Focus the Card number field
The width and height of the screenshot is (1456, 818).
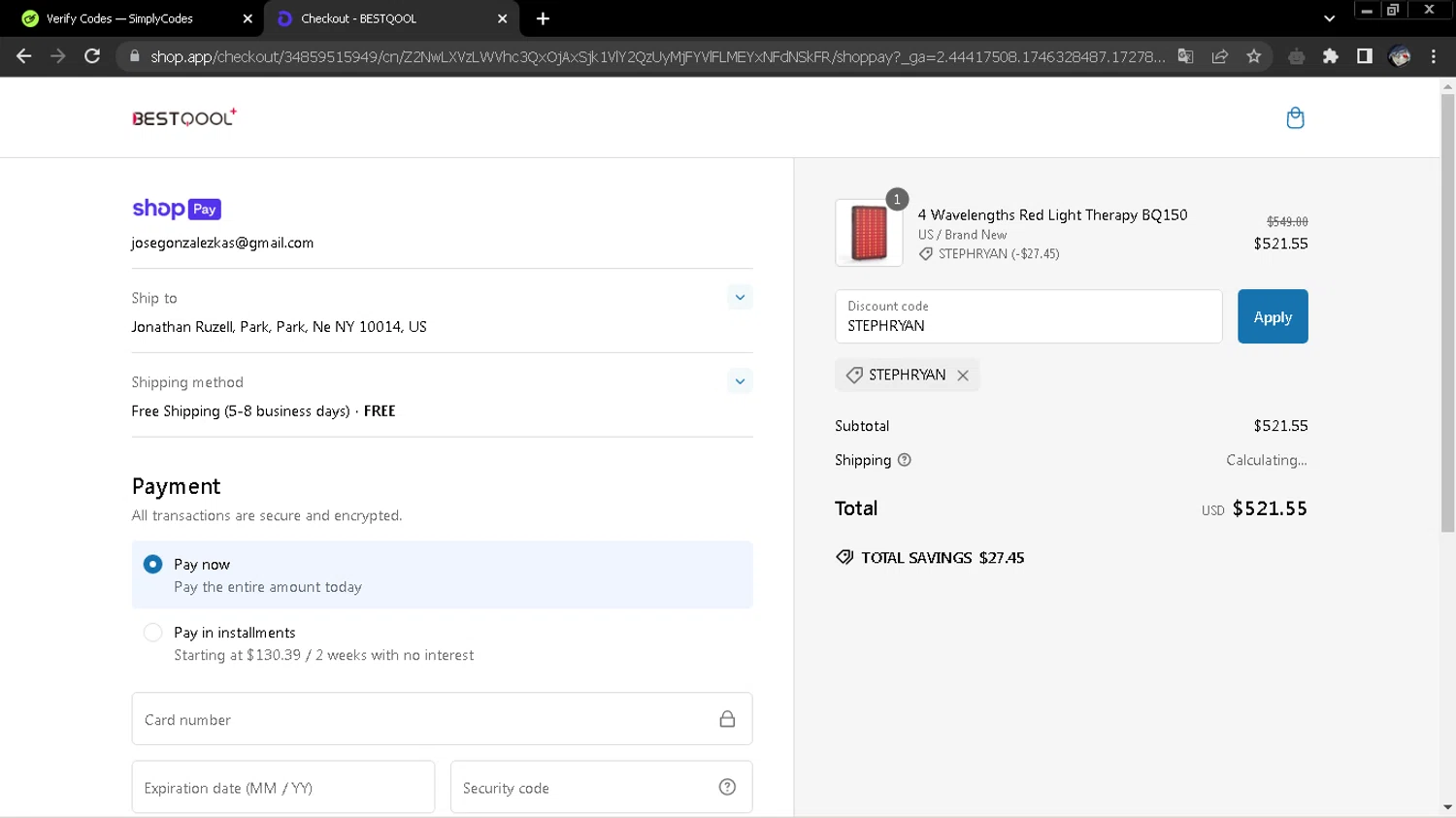point(442,719)
